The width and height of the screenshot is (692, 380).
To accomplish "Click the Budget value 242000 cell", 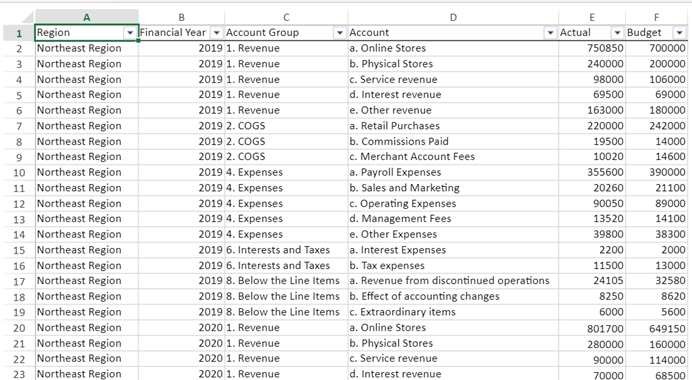I will [x=656, y=126].
